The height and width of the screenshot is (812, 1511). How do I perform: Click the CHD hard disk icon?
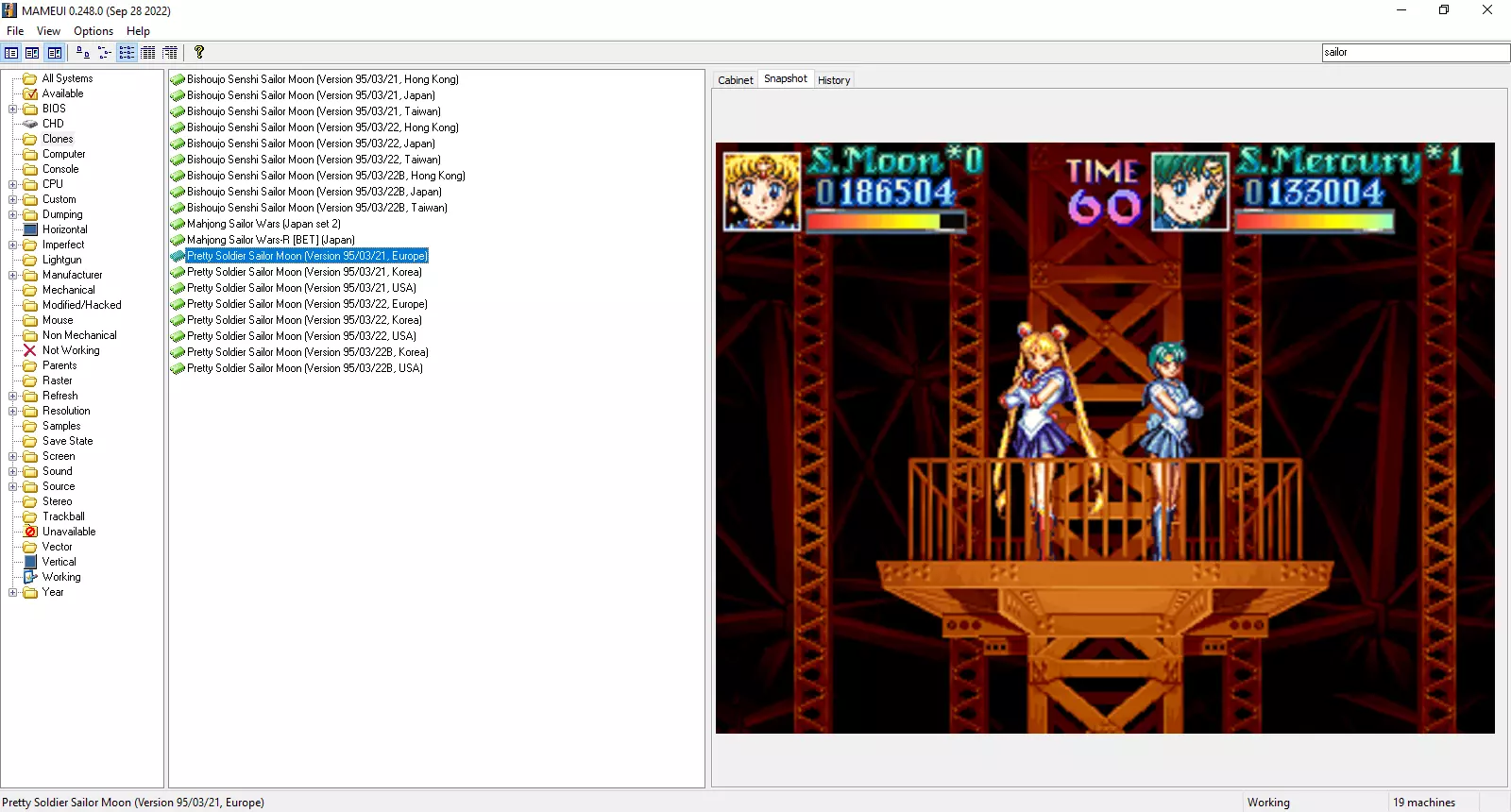(x=30, y=124)
